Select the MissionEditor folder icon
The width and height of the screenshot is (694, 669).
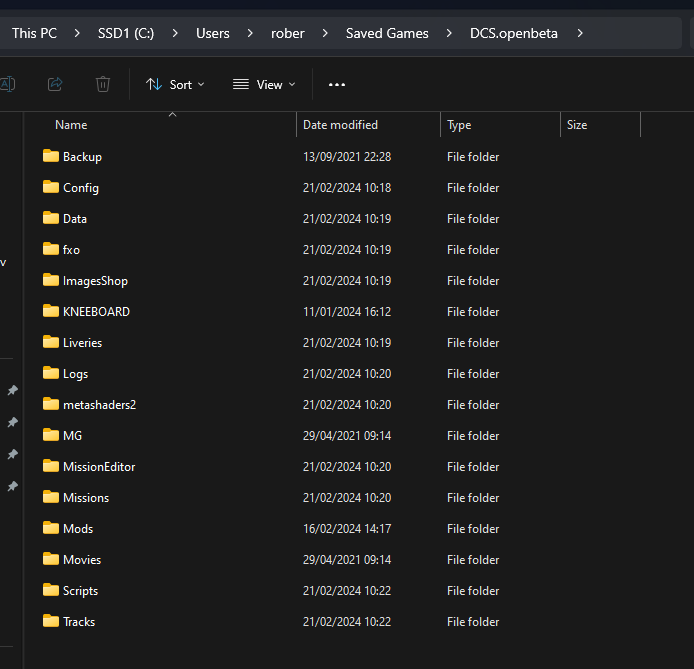pos(50,466)
